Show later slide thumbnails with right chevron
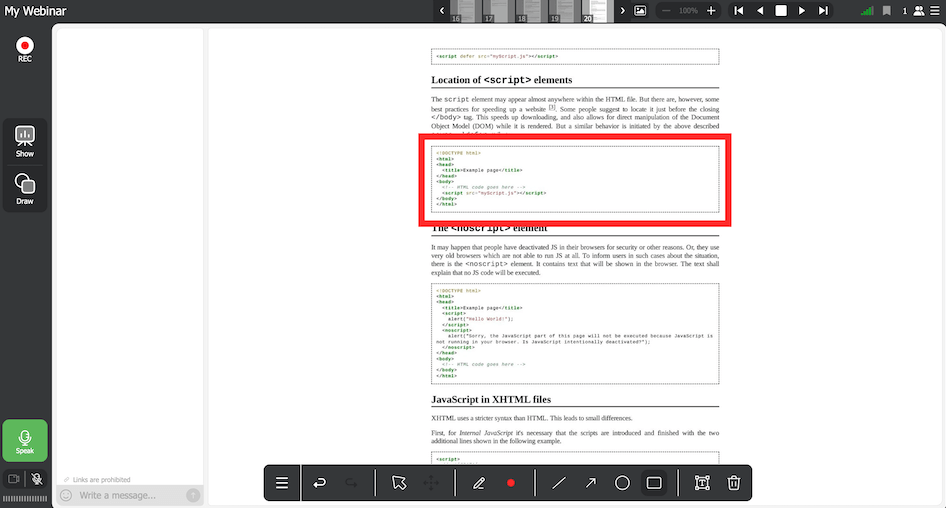The image size is (946, 508). (x=623, y=11)
